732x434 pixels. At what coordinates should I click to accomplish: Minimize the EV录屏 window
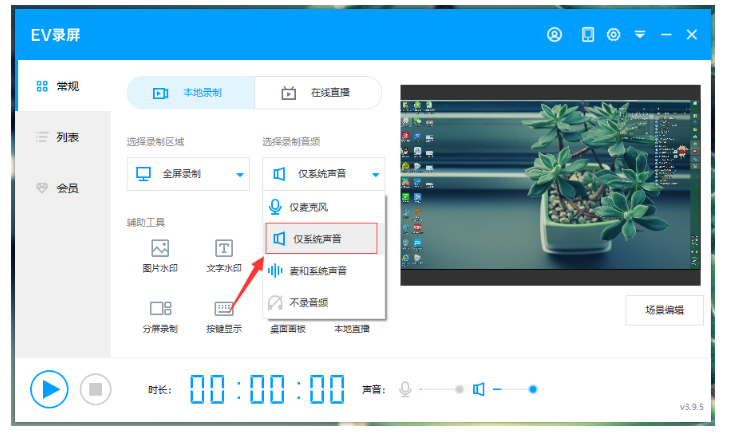(666, 35)
